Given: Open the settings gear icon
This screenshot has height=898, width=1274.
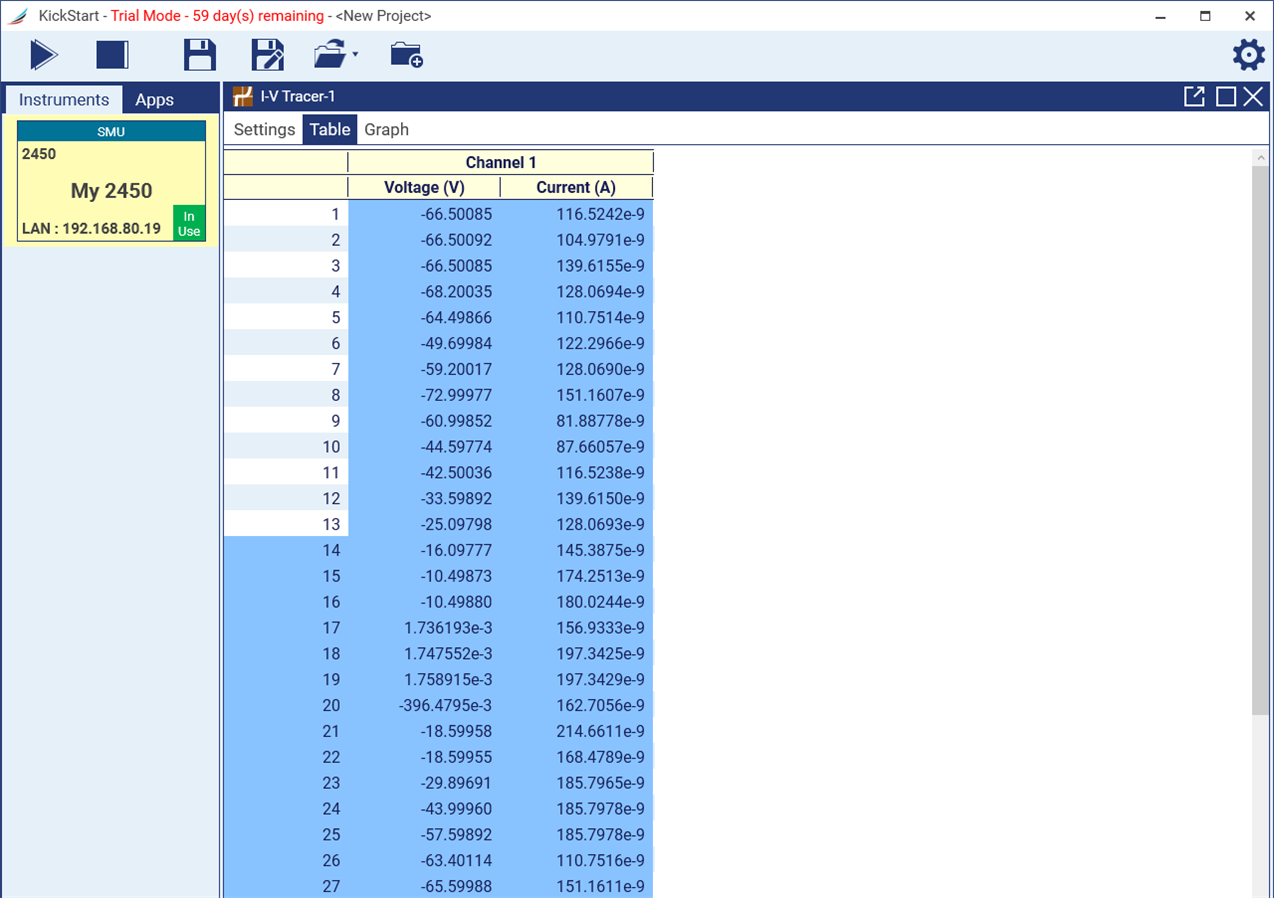Looking at the screenshot, I should (1248, 54).
